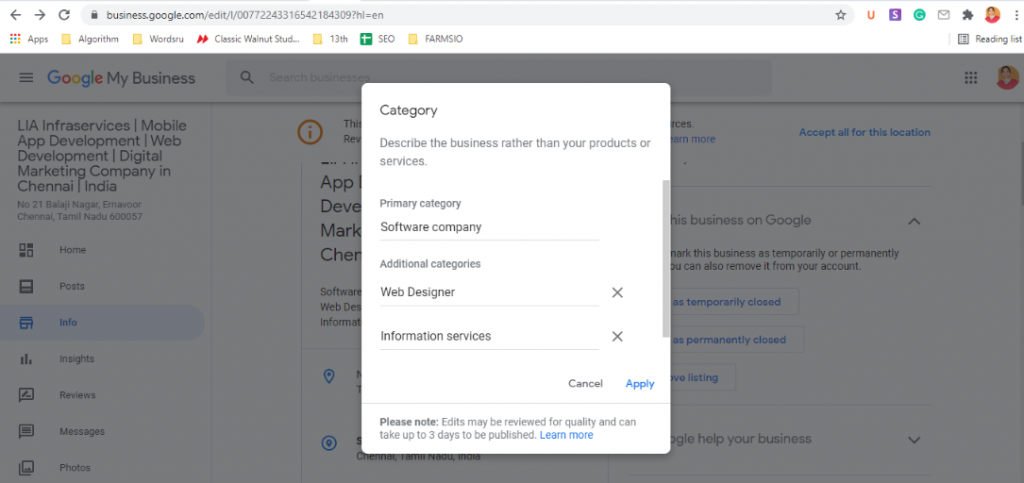
Task: Edit the Primary category Software company field
Action: click(x=489, y=227)
